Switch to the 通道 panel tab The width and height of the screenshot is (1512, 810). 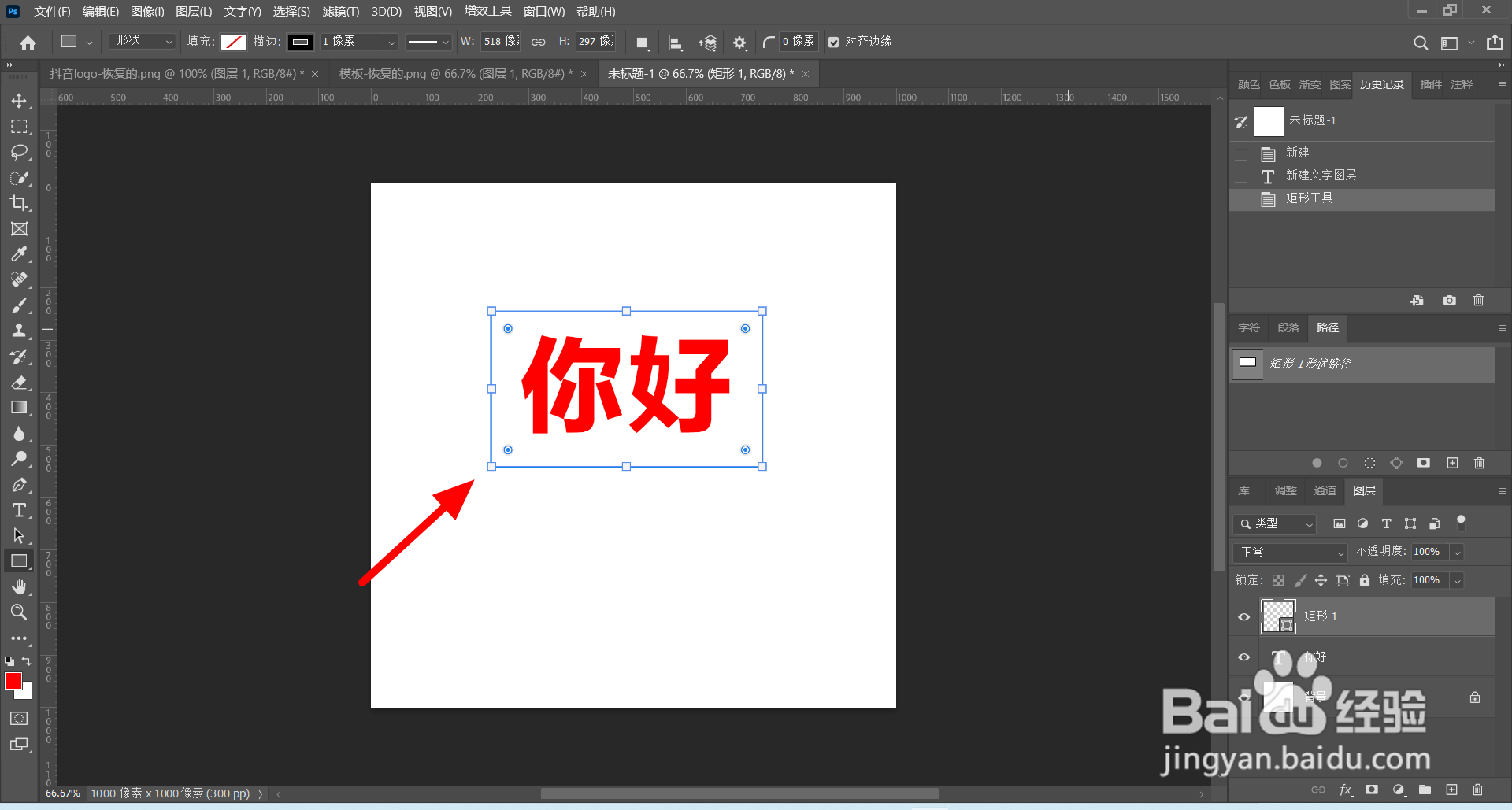(x=1325, y=490)
